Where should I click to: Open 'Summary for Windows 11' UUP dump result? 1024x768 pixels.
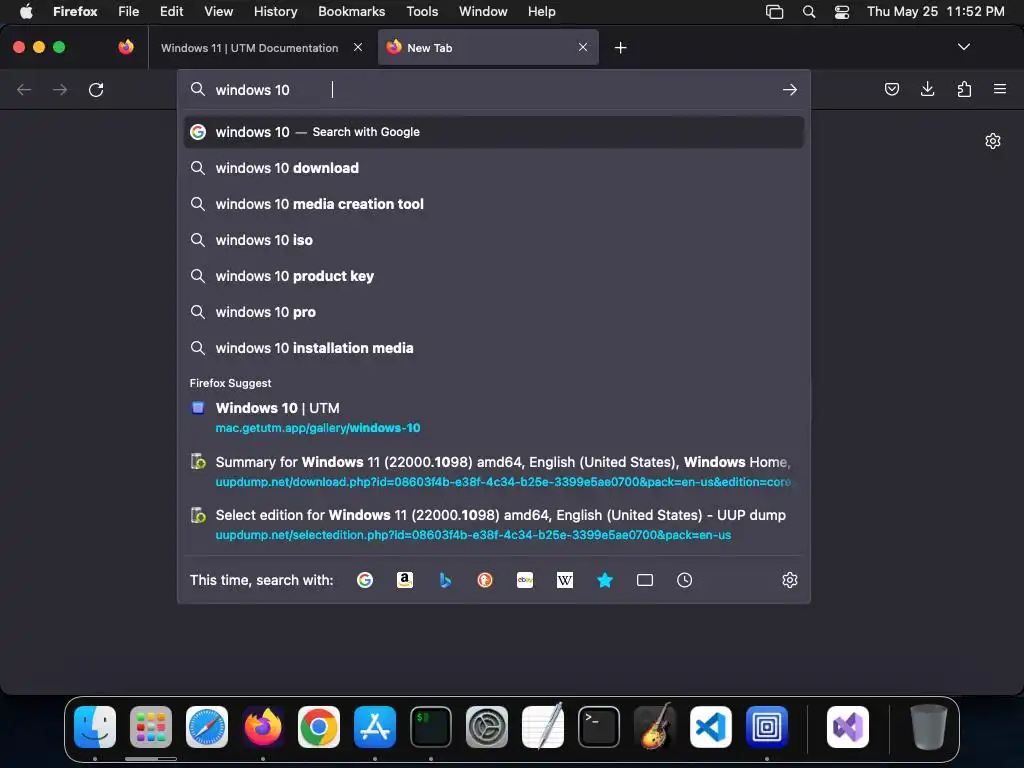click(493, 472)
